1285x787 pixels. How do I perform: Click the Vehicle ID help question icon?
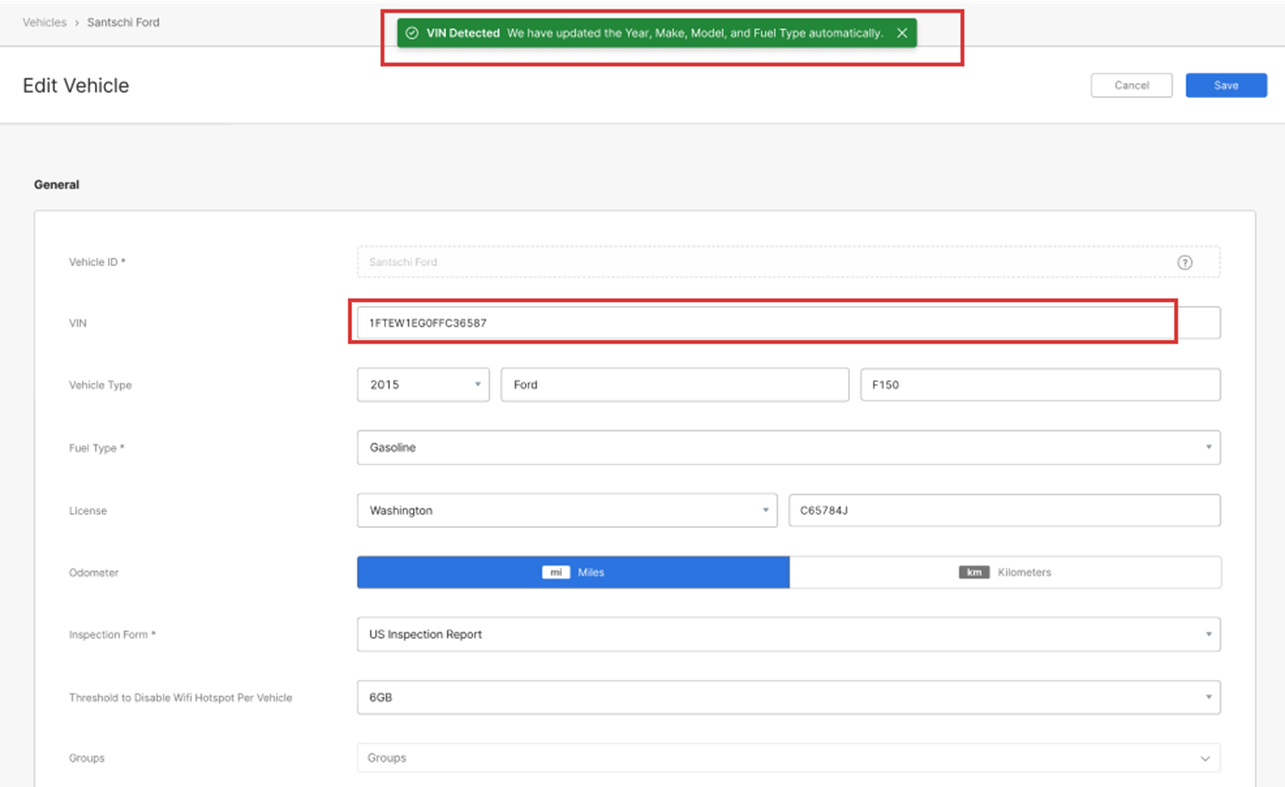click(1185, 262)
